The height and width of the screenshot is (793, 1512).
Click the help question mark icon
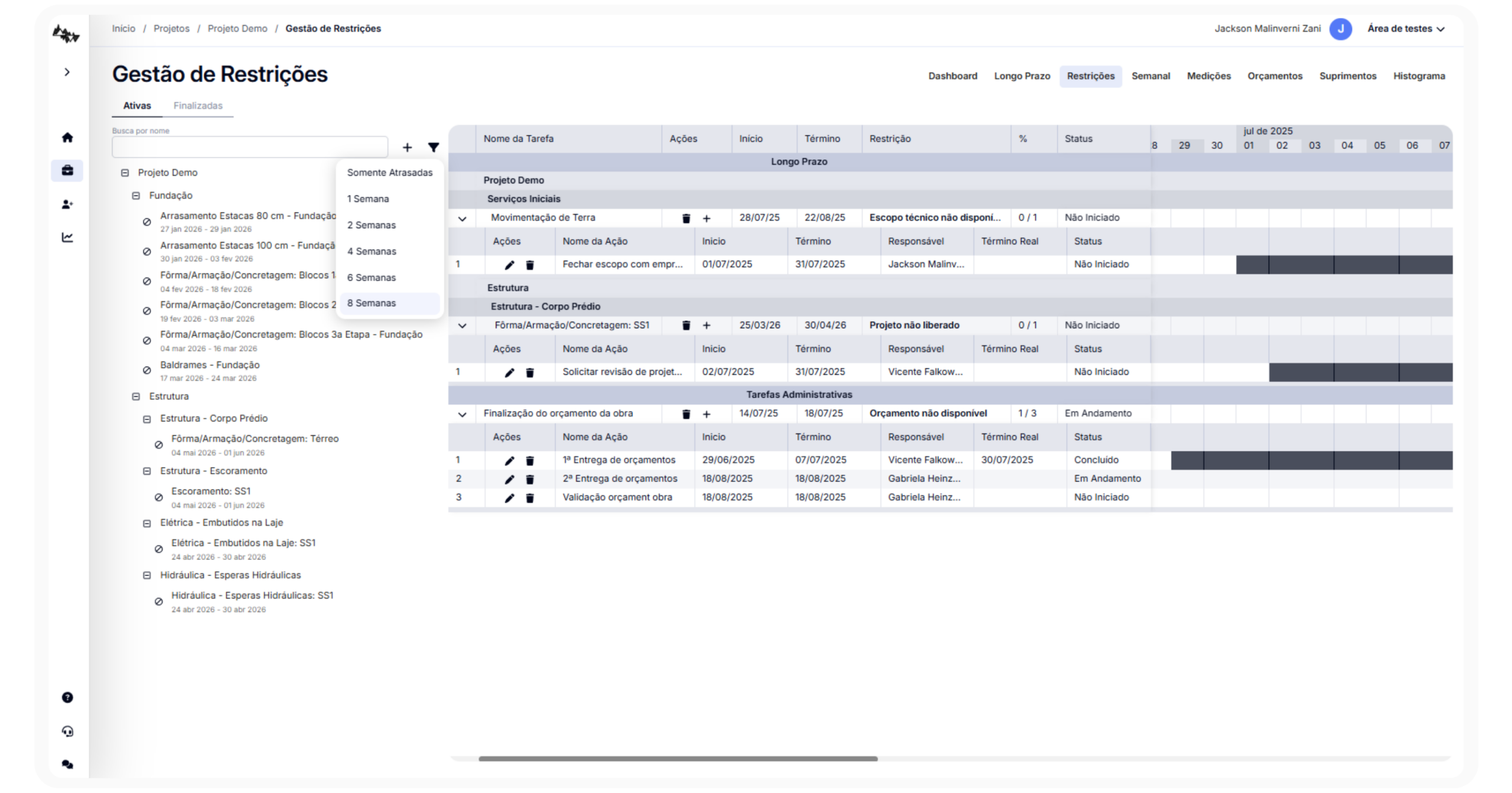(67, 697)
